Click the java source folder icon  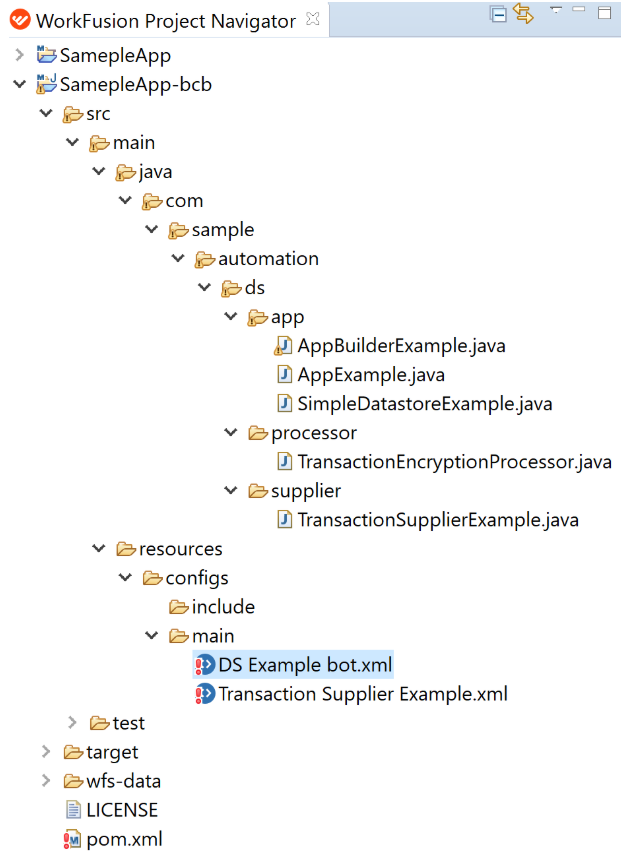[126, 172]
